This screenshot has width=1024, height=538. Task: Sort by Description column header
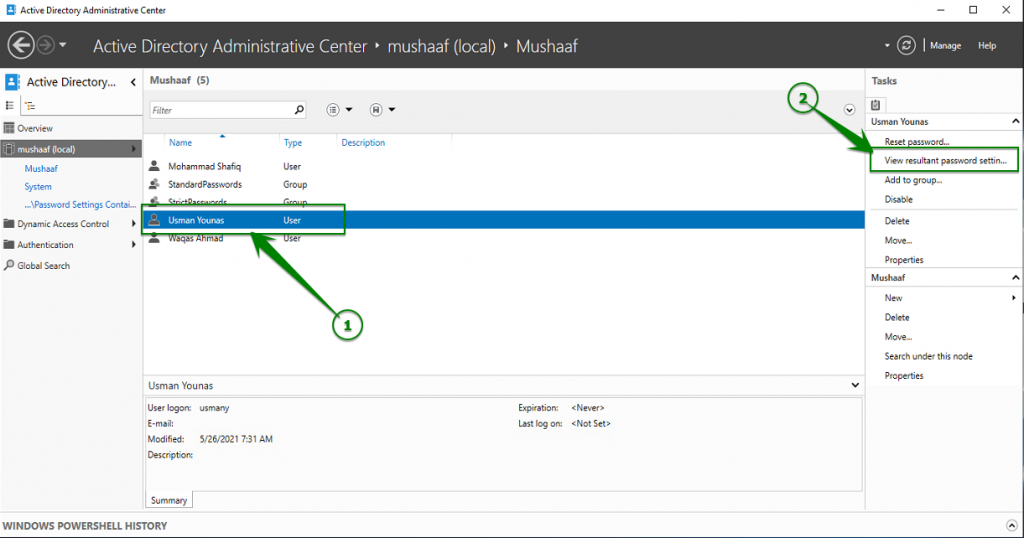pyautogui.click(x=363, y=143)
